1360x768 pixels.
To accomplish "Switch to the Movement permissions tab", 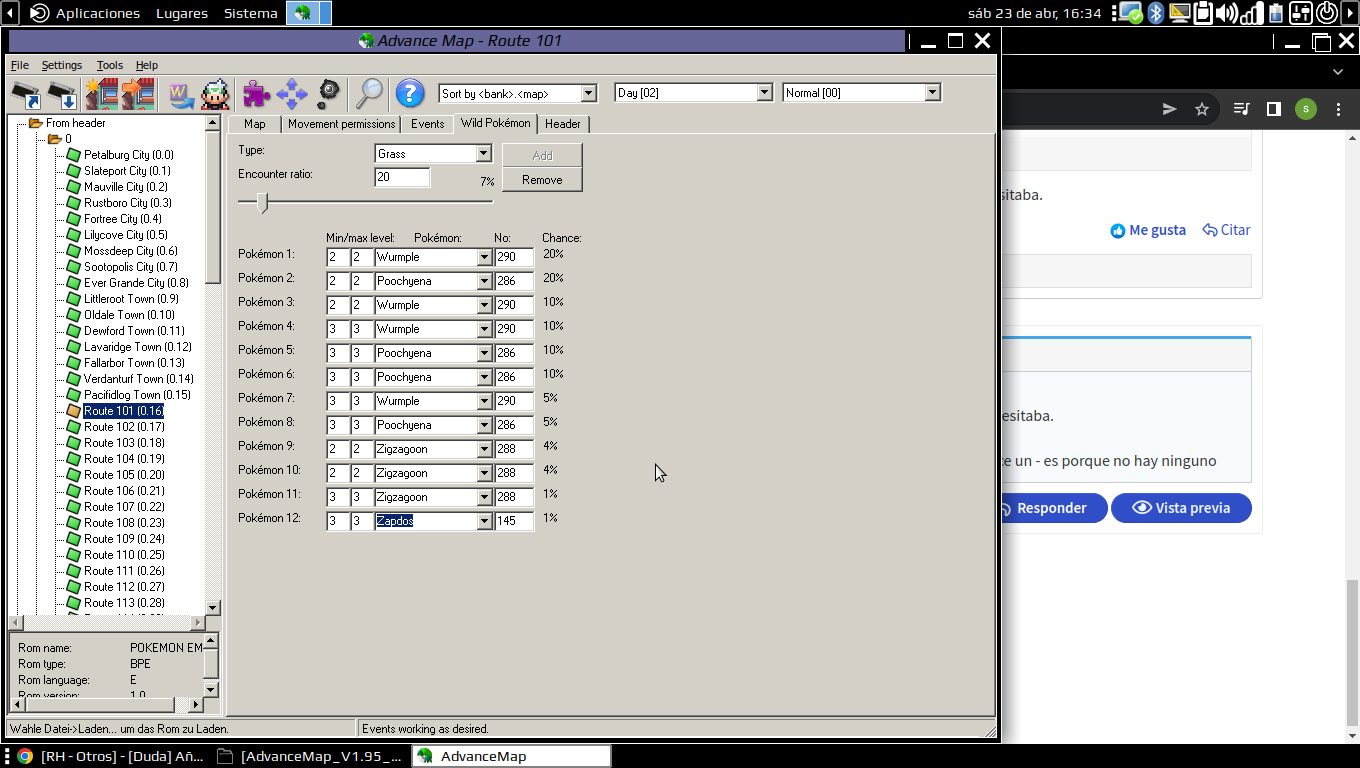I will click(x=341, y=124).
